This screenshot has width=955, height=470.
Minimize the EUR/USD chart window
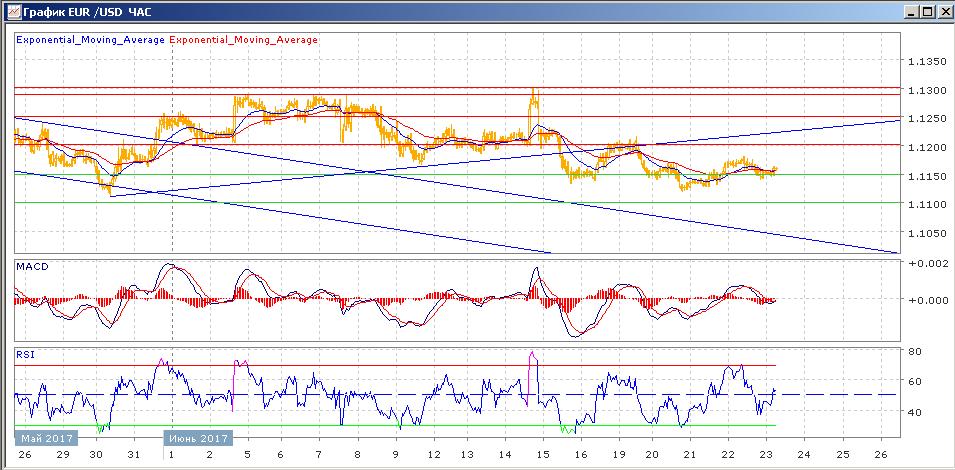[910, 11]
